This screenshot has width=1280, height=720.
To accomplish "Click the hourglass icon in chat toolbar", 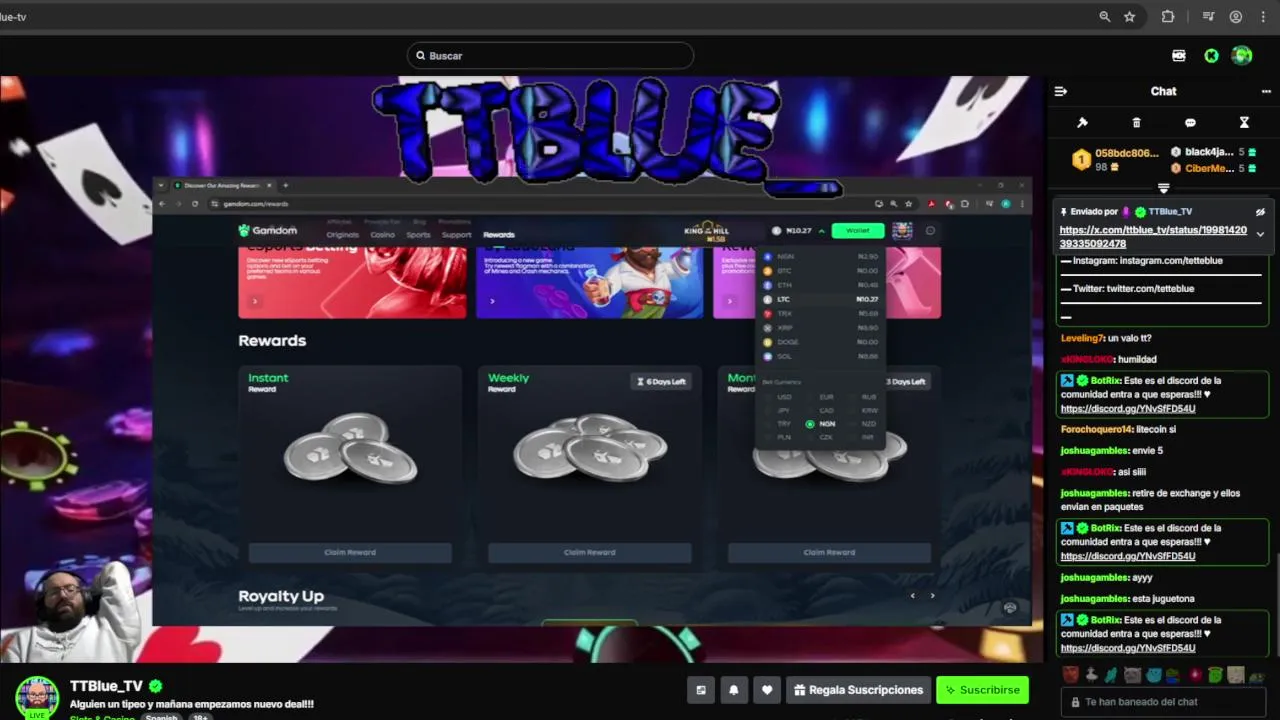I will (1244, 122).
